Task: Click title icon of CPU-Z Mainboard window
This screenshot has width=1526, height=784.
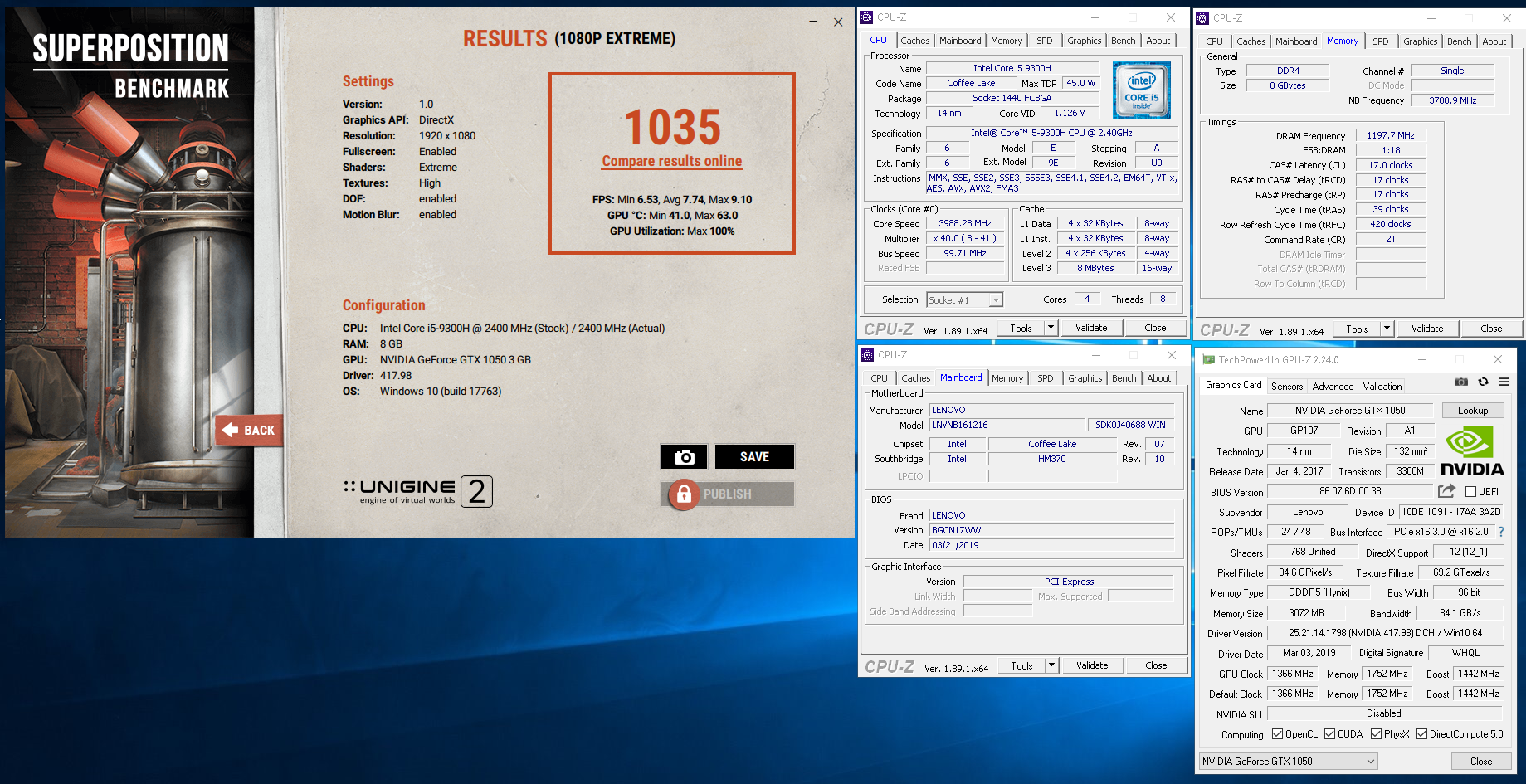Action: pyautogui.click(x=867, y=354)
